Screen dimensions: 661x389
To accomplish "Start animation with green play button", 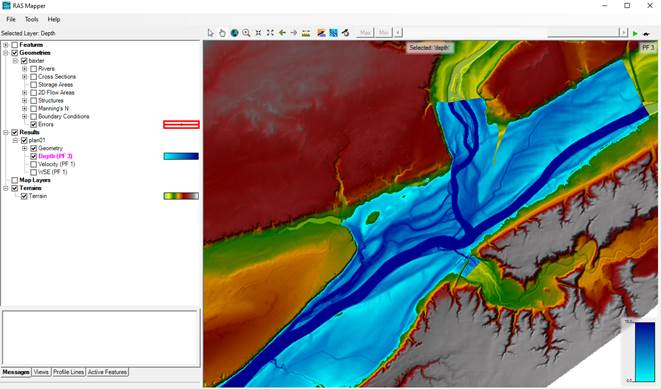I will coord(635,33).
